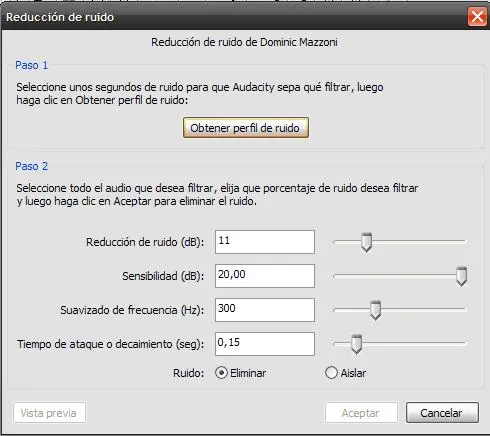Click the Paso 1 group label
490x436 pixels.
click(32, 65)
